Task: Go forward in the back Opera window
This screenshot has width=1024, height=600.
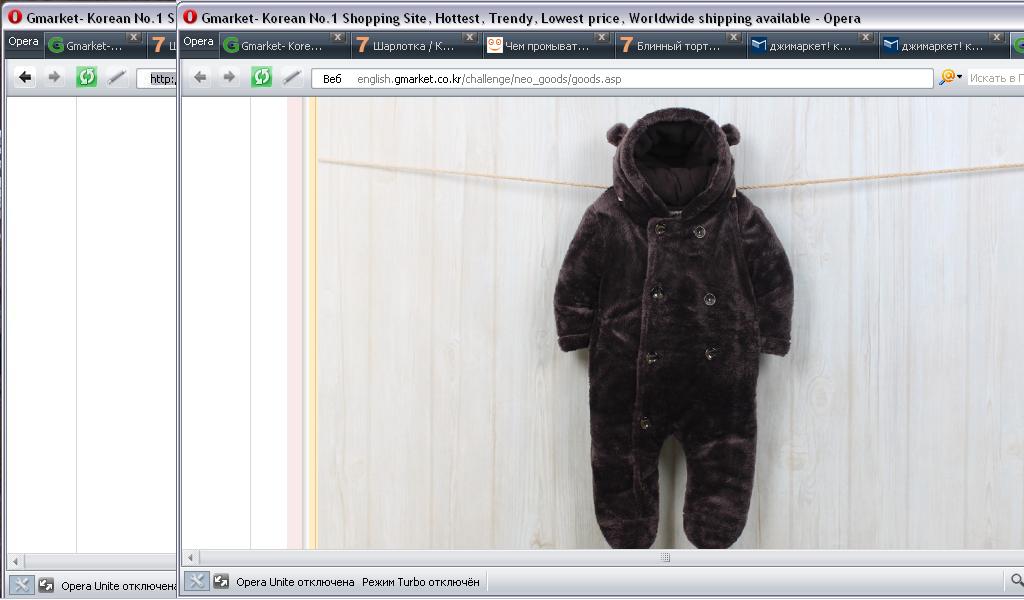Action: (54, 78)
